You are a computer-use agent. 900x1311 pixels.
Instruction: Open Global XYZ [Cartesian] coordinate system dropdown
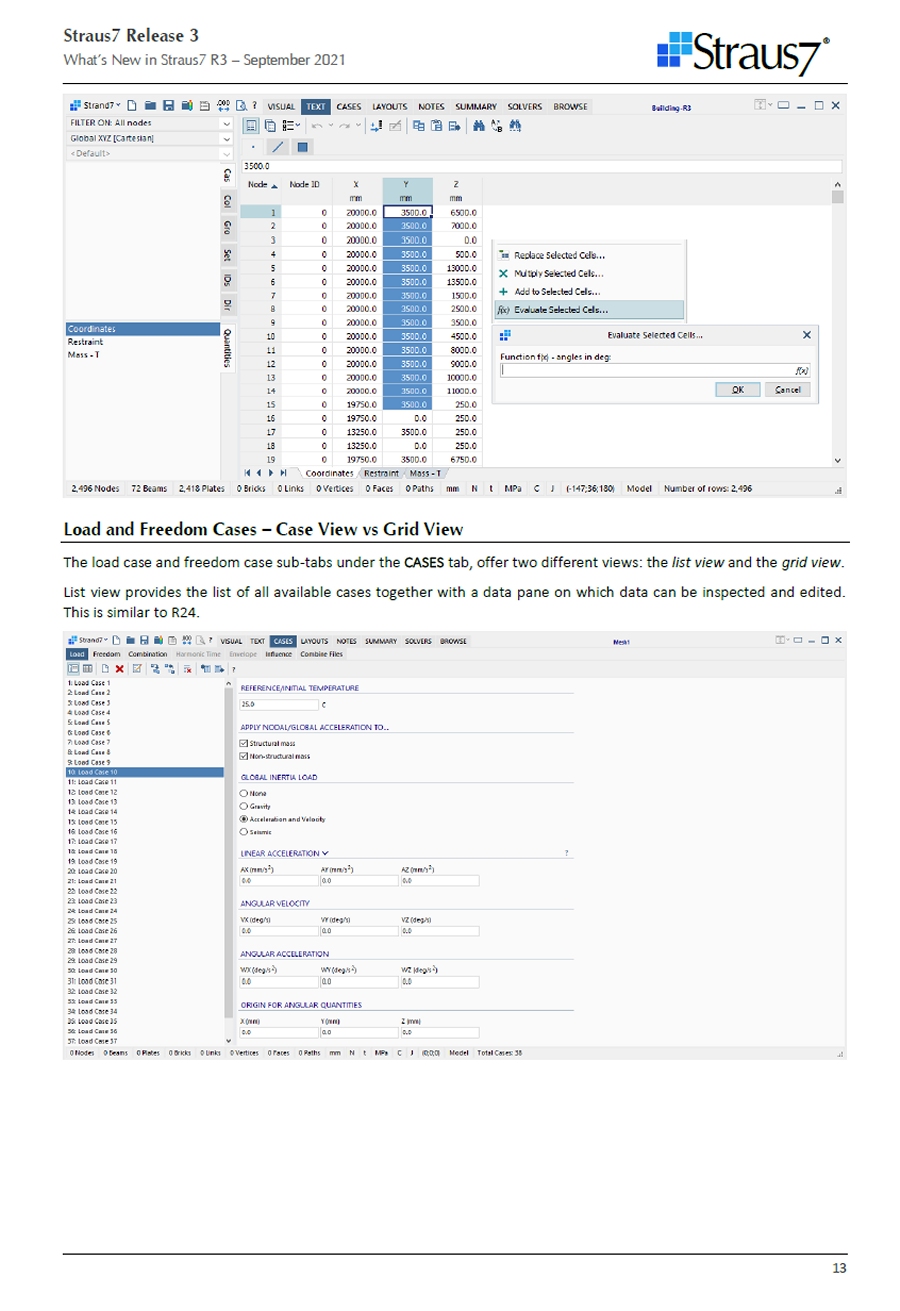tap(223, 138)
